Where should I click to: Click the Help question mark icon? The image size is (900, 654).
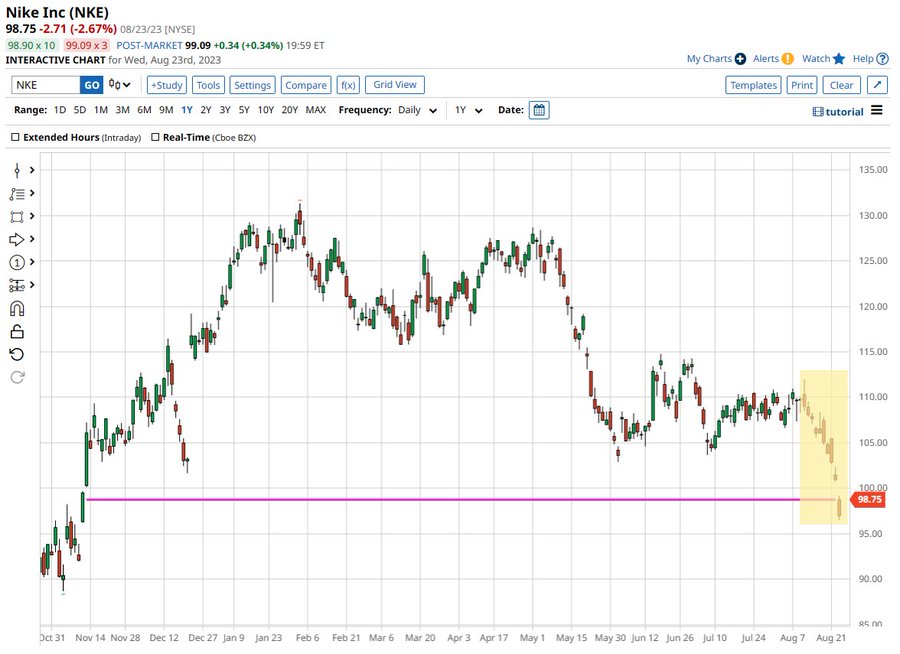pos(882,59)
